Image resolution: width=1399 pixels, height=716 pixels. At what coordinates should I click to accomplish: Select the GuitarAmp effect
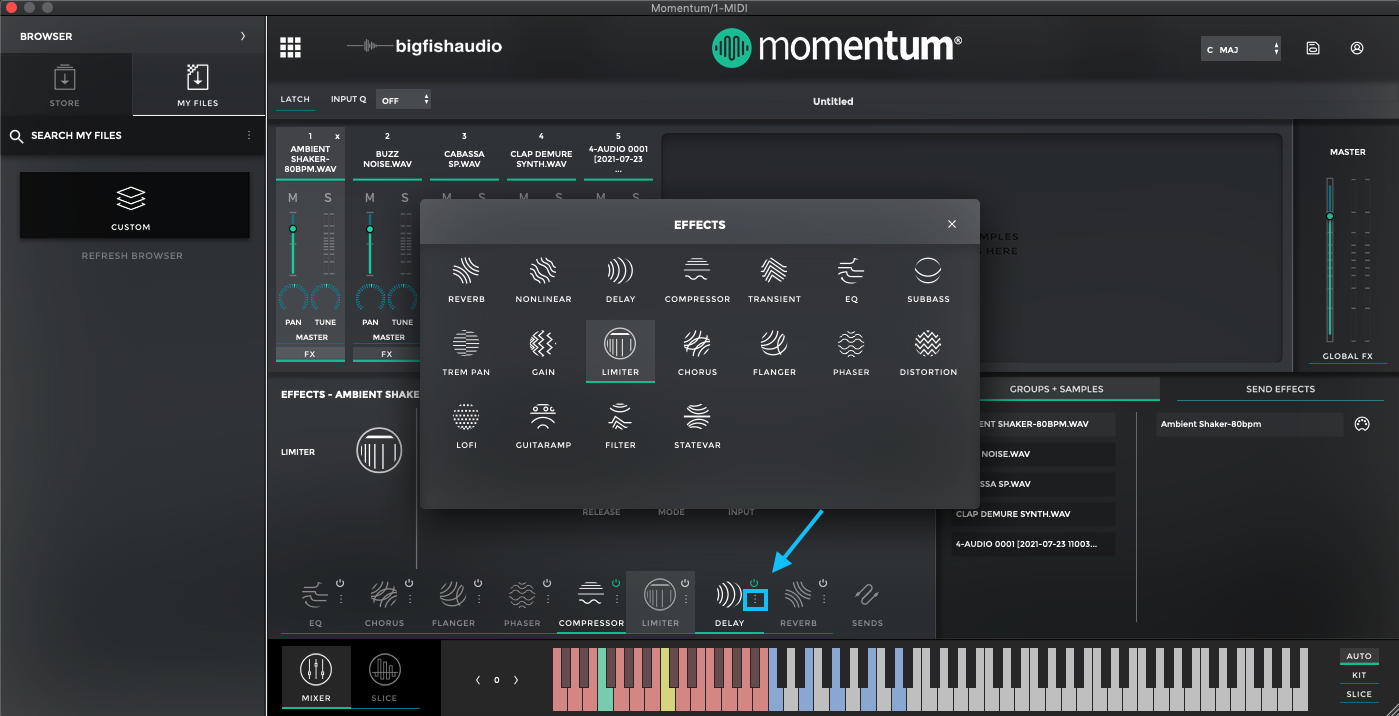coord(543,424)
